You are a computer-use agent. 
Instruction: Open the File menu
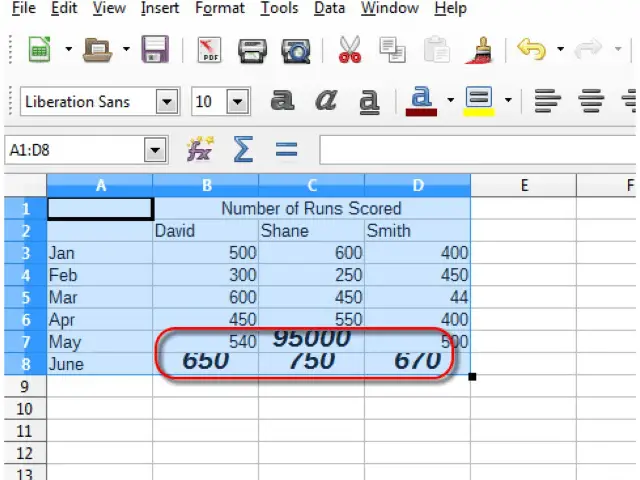click(x=24, y=8)
